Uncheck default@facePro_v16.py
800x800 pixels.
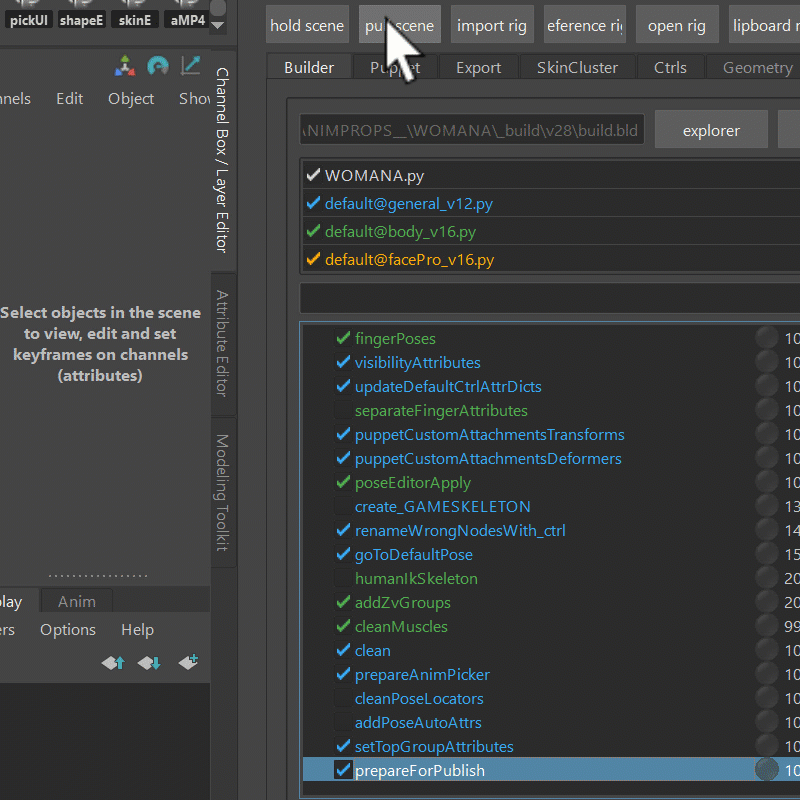tap(313, 259)
